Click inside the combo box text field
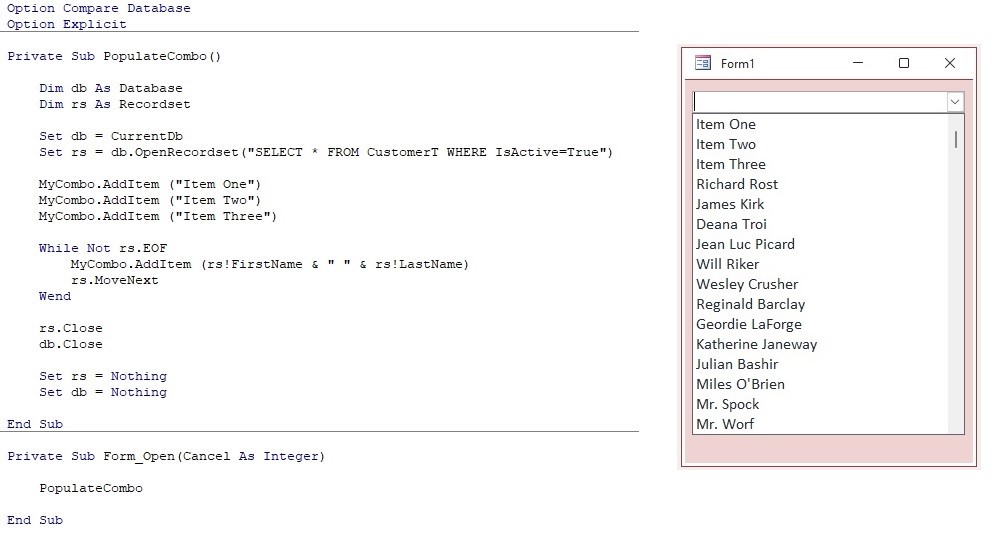This screenshot has width=993, height=534. pyautogui.click(x=819, y=102)
